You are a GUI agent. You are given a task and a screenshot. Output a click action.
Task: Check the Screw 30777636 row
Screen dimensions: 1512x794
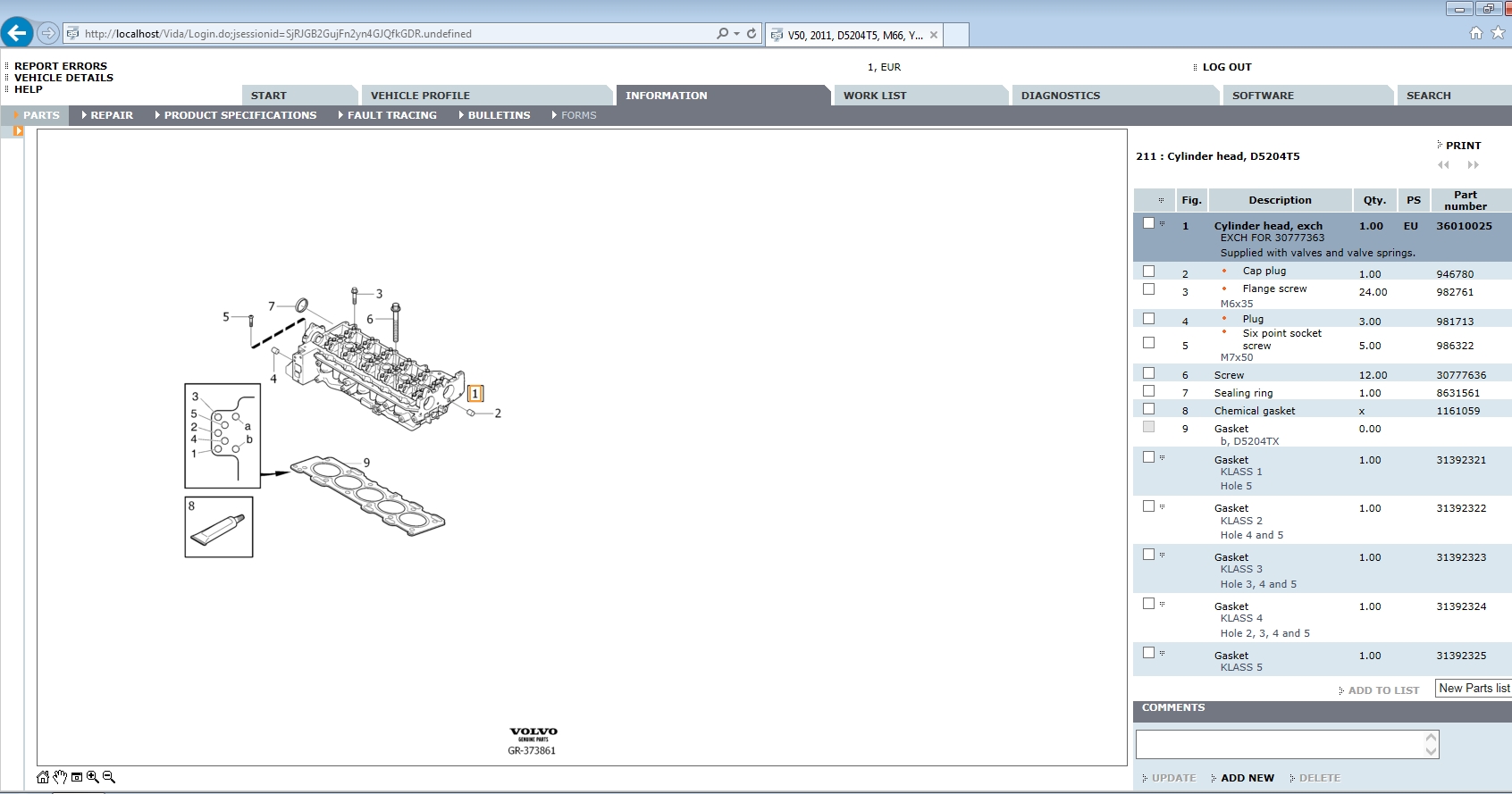coord(1148,372)
